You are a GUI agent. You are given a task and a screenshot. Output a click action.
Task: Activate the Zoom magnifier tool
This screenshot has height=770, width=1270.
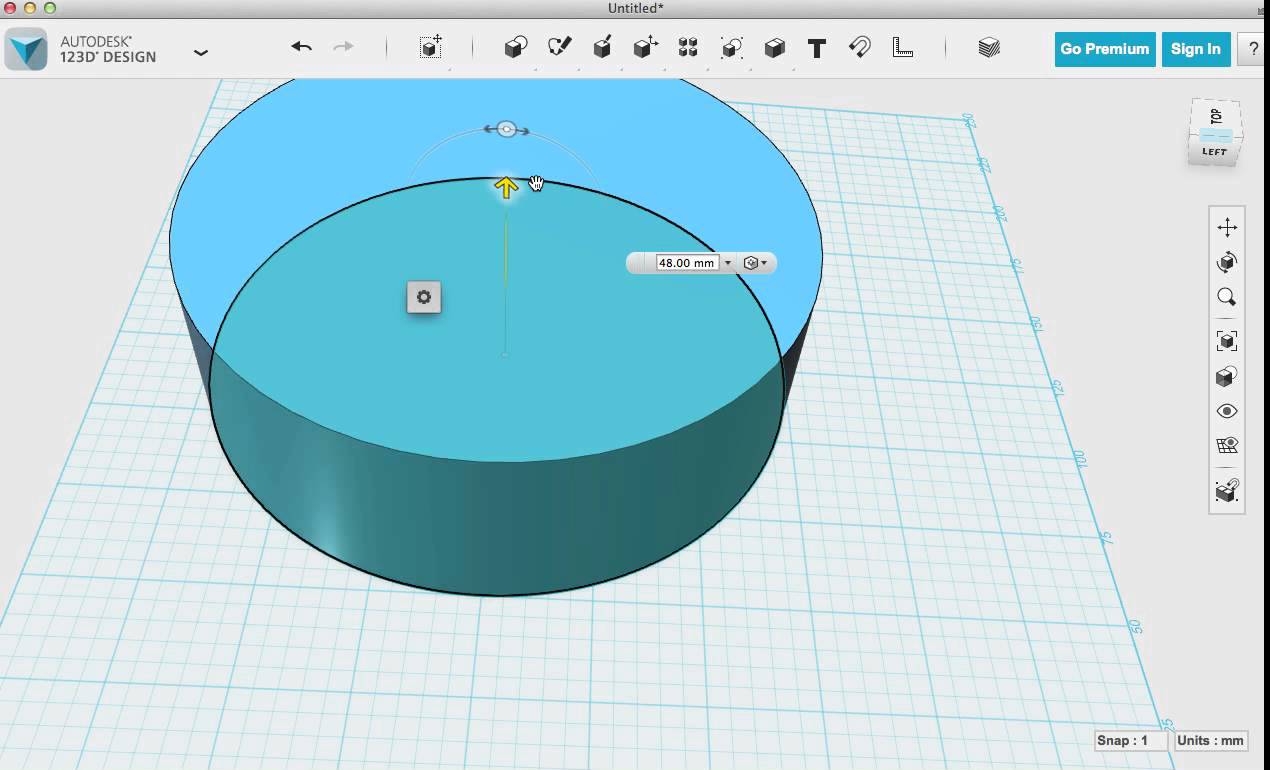tap(1227, 297)
